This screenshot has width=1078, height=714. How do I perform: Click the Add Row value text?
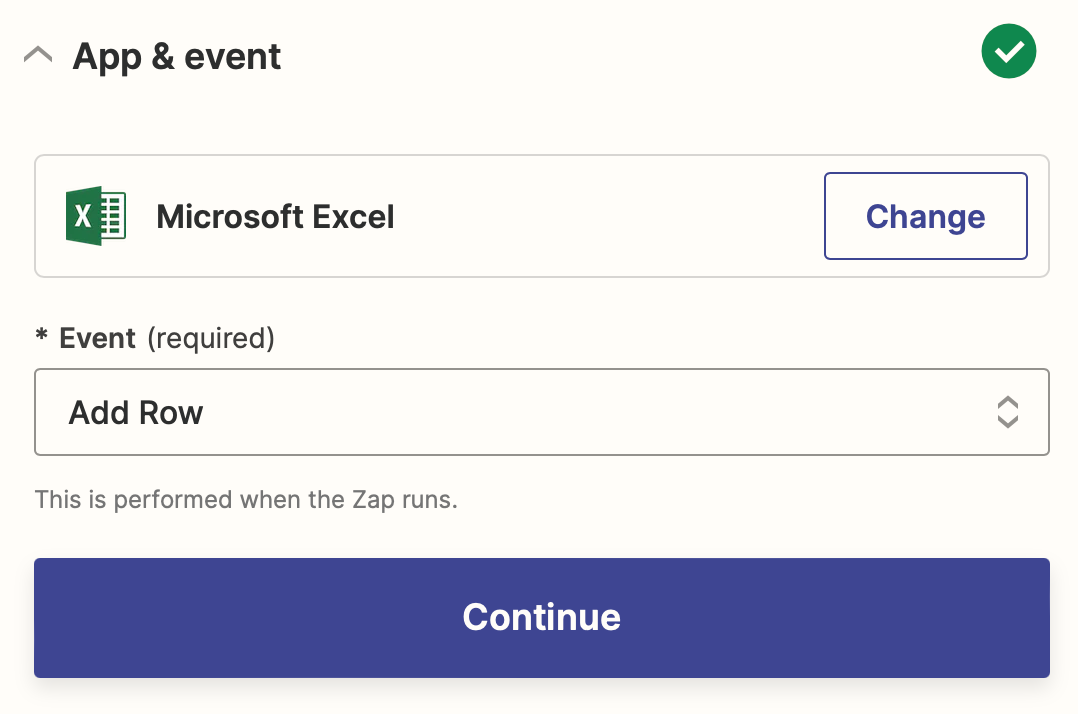pyautogui.click(x=136, y=413)
